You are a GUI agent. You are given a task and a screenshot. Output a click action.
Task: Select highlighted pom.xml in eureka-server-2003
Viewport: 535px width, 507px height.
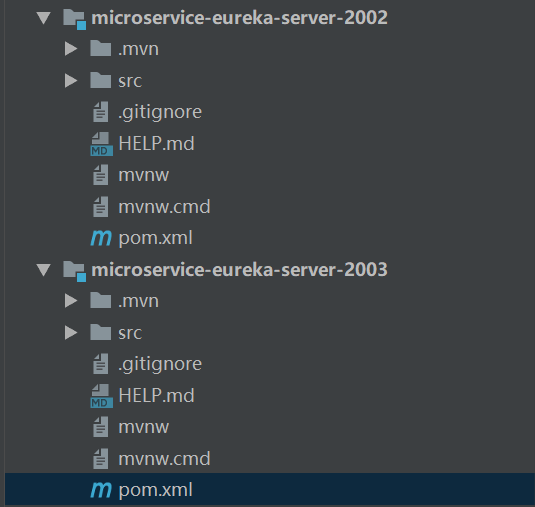point(156,490)
